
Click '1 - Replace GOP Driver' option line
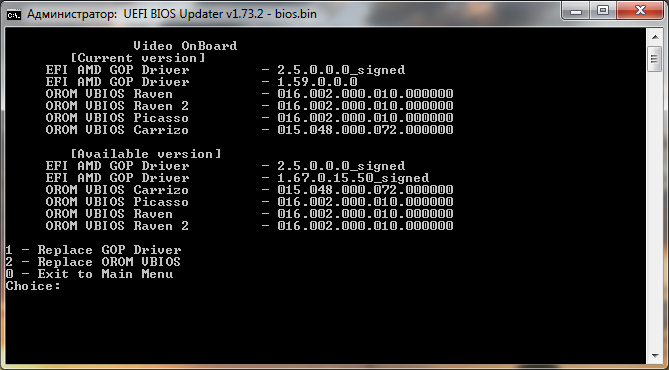[94, 250]
